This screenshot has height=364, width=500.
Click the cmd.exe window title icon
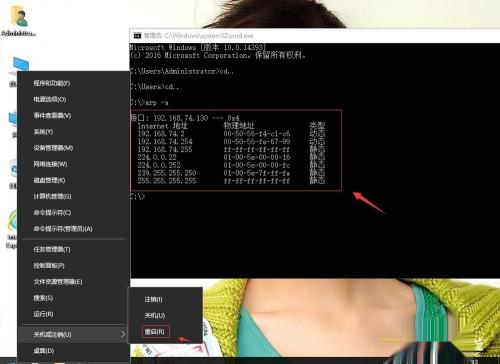pyautogui.click(x=137, y=35)
